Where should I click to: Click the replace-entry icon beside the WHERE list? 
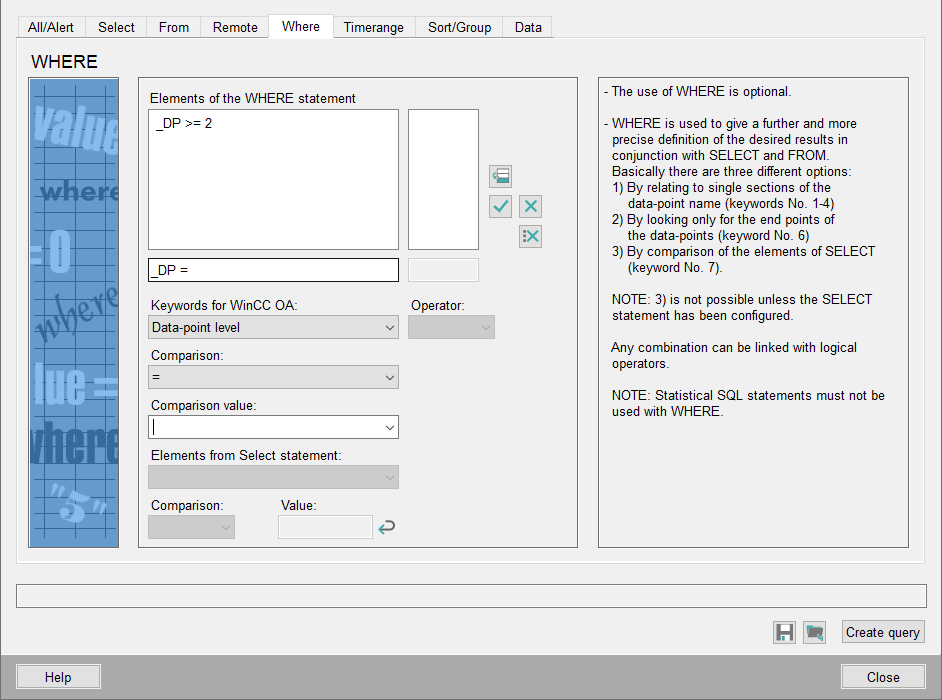click(x=500, y=177)
